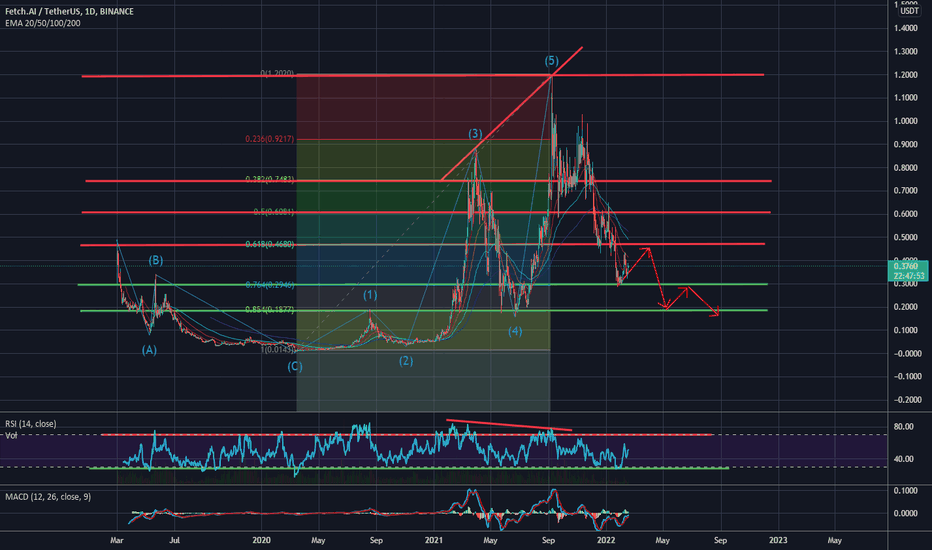Click the 1.0000 price axis value
Image resolution: width=932 pixels, height=550 pixels.
click(x=905, y=121)
